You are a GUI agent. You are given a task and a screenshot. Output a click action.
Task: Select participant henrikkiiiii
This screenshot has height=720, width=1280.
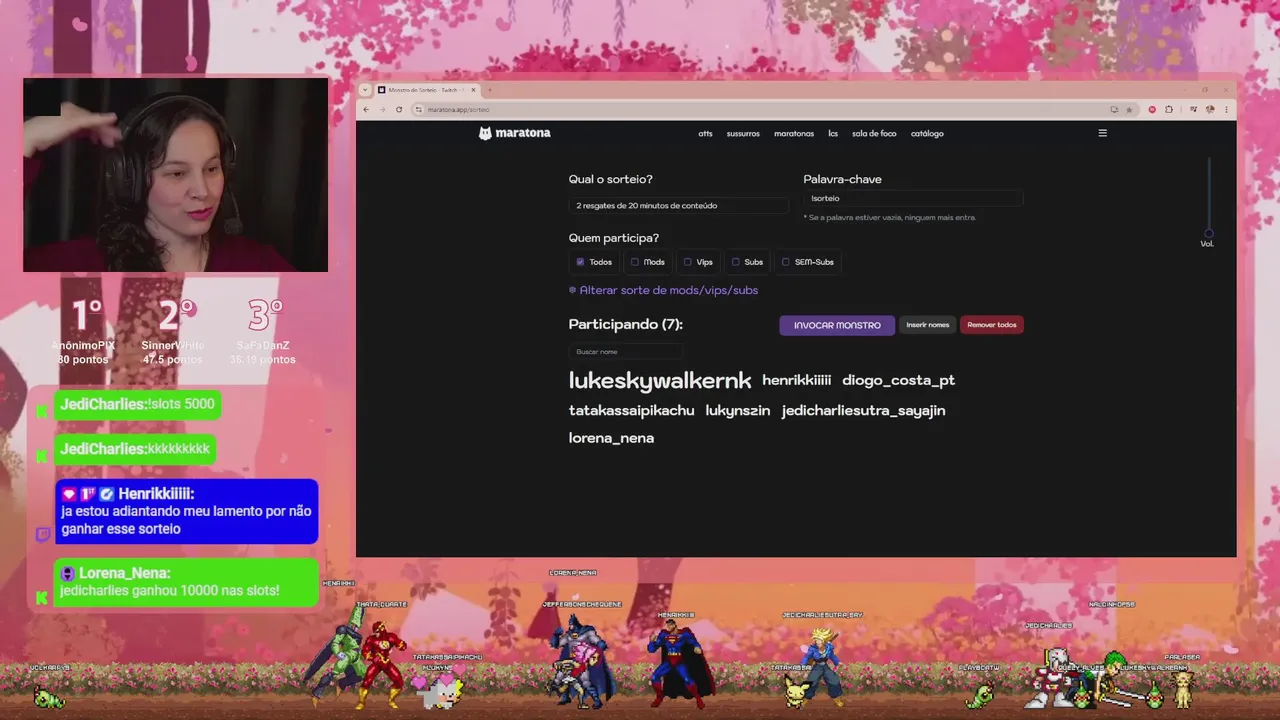[796, 380]
